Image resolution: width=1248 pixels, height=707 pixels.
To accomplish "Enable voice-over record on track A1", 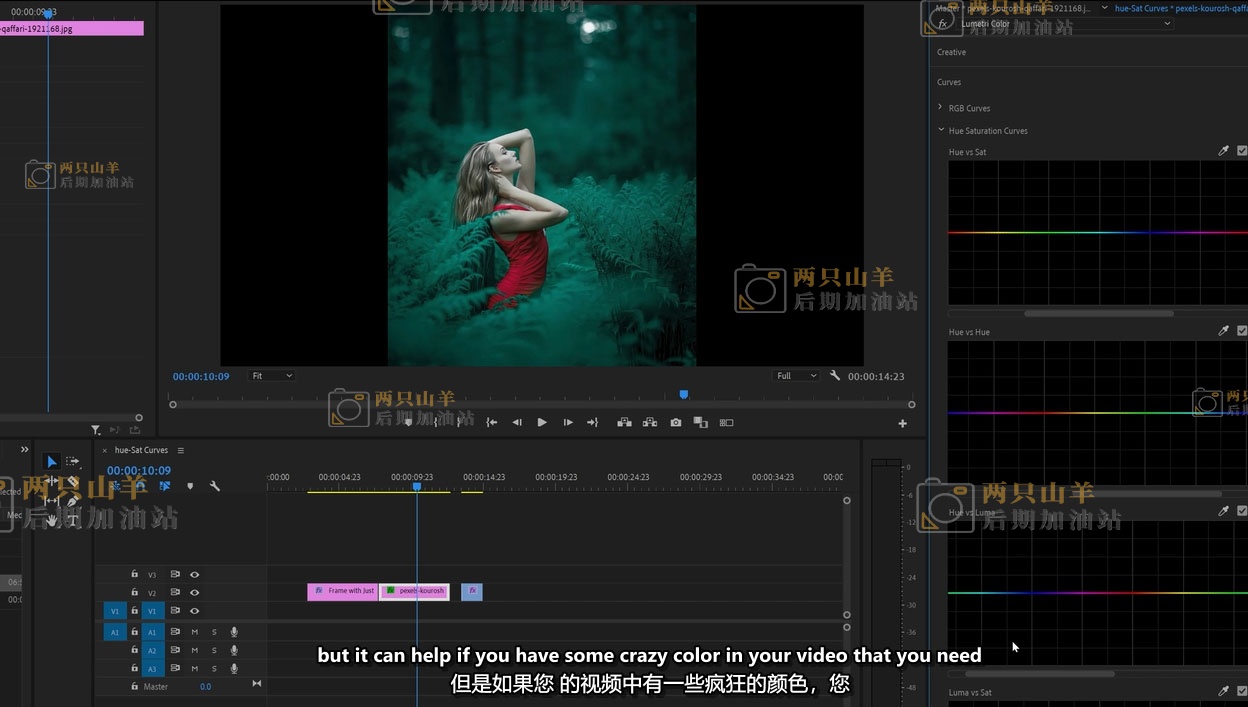I will coord(234,632).
